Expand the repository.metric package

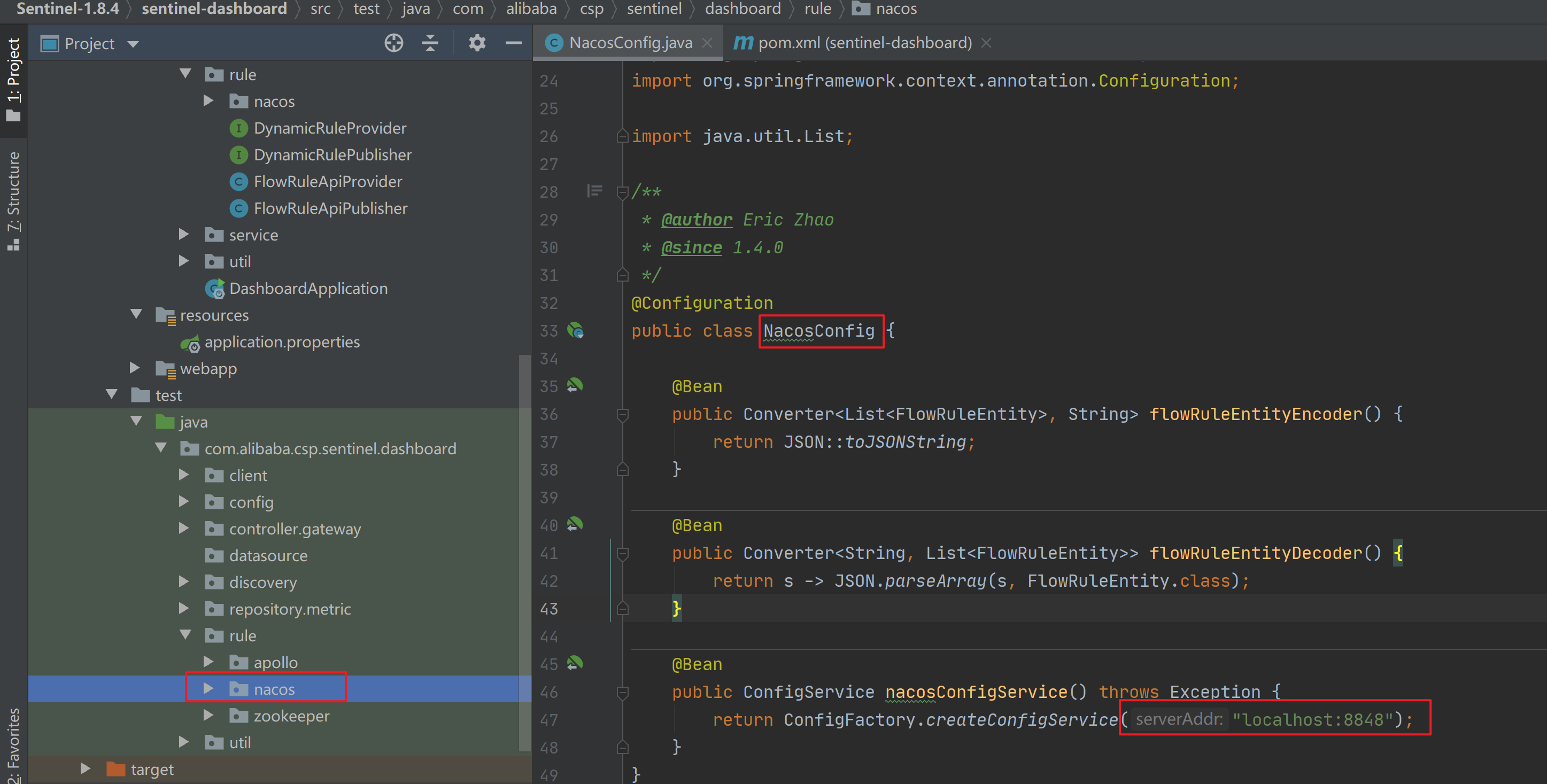pos(184,608)
